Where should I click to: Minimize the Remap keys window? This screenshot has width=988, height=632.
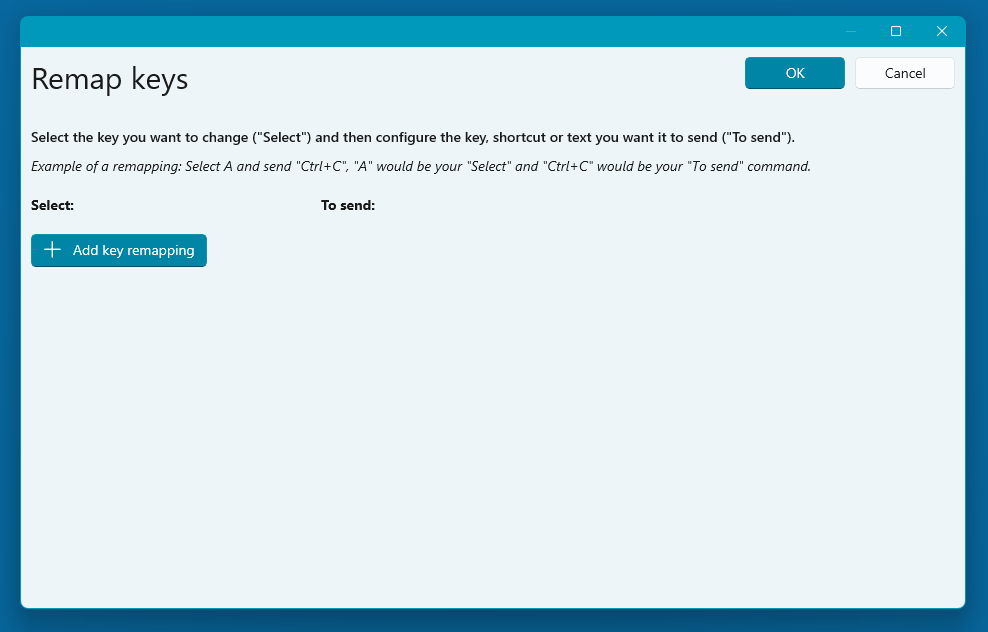[x=850, y=31]
